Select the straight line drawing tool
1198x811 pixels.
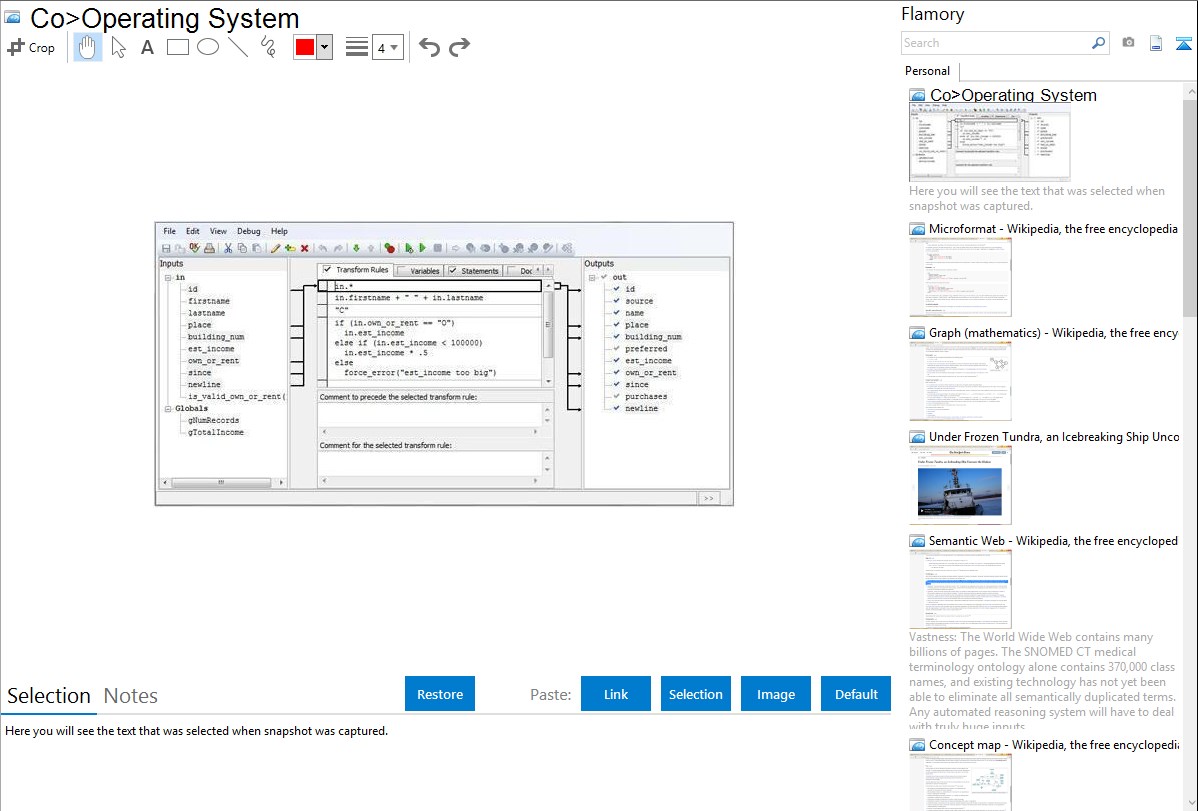[x=238, y=47]
